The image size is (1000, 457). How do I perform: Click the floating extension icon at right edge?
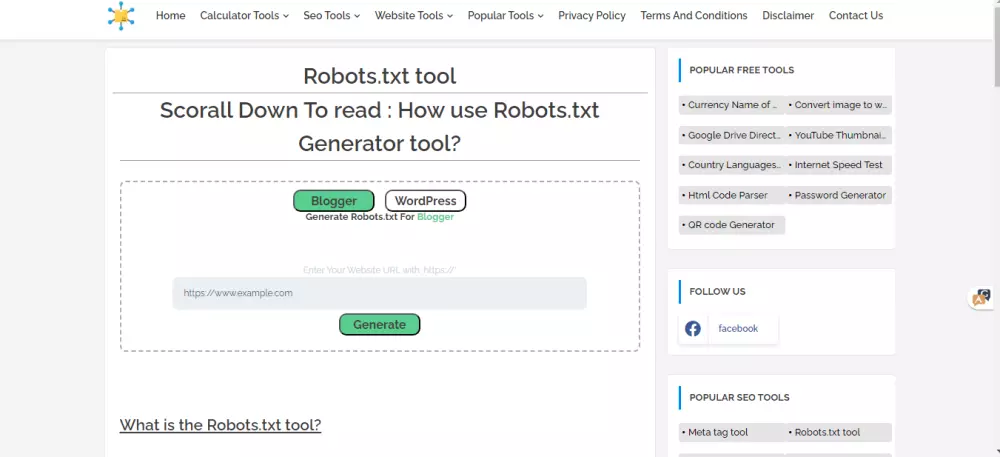[x=982, y=297]
